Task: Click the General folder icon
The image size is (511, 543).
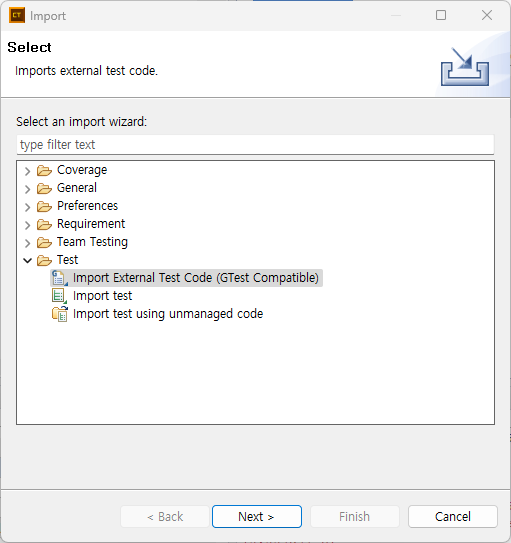Action: coord(44,188)
